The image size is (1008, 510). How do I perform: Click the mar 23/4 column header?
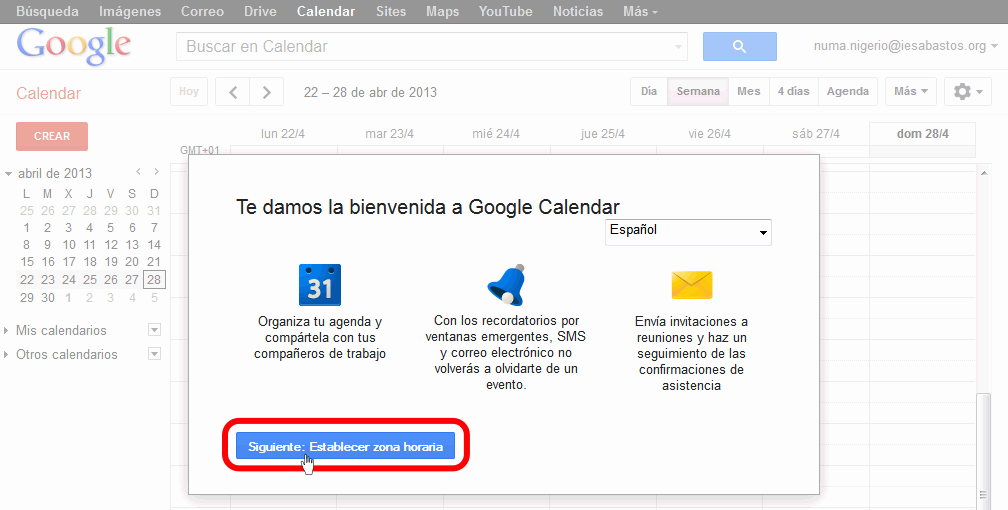(x=390, y=134)
